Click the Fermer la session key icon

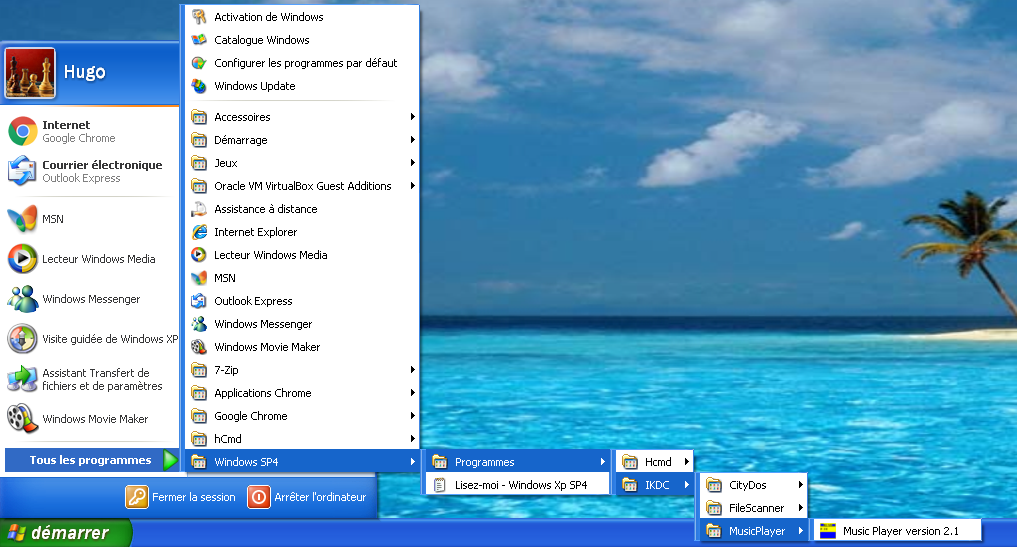point(137,497)
